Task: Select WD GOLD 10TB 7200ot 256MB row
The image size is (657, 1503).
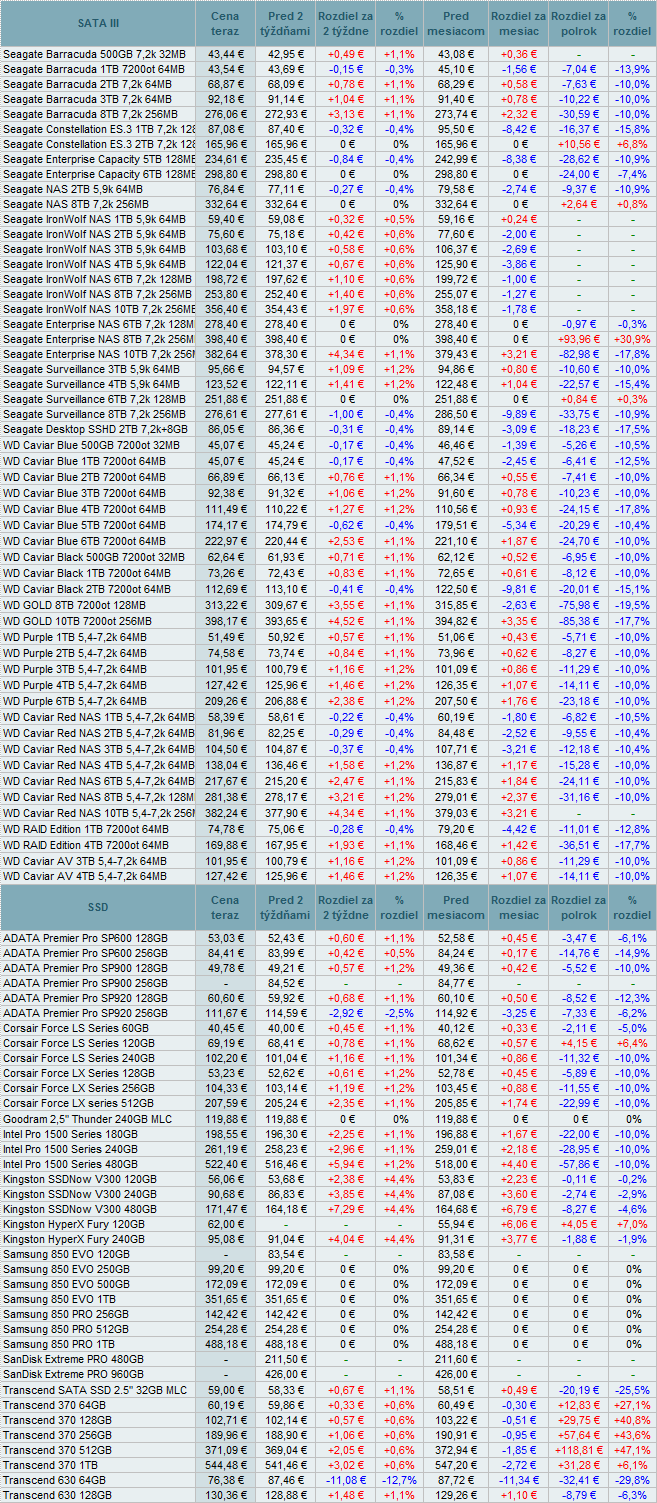Action: coord(328,621)
